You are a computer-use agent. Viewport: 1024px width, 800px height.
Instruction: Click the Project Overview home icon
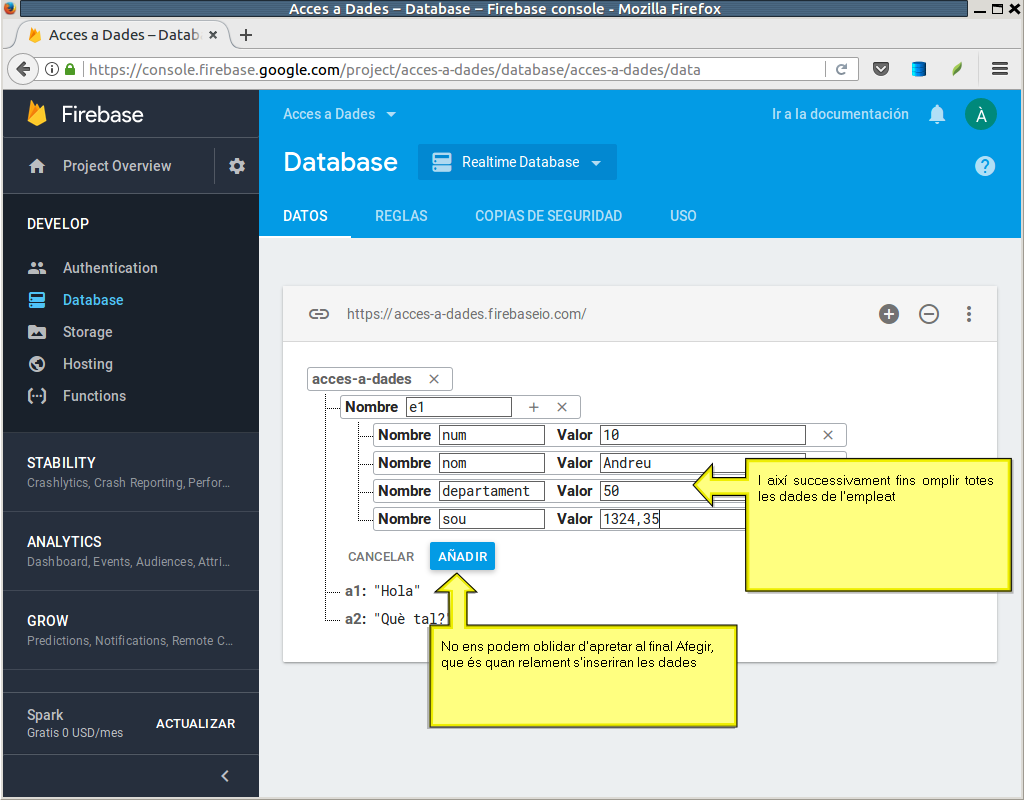tap(37, 166)
